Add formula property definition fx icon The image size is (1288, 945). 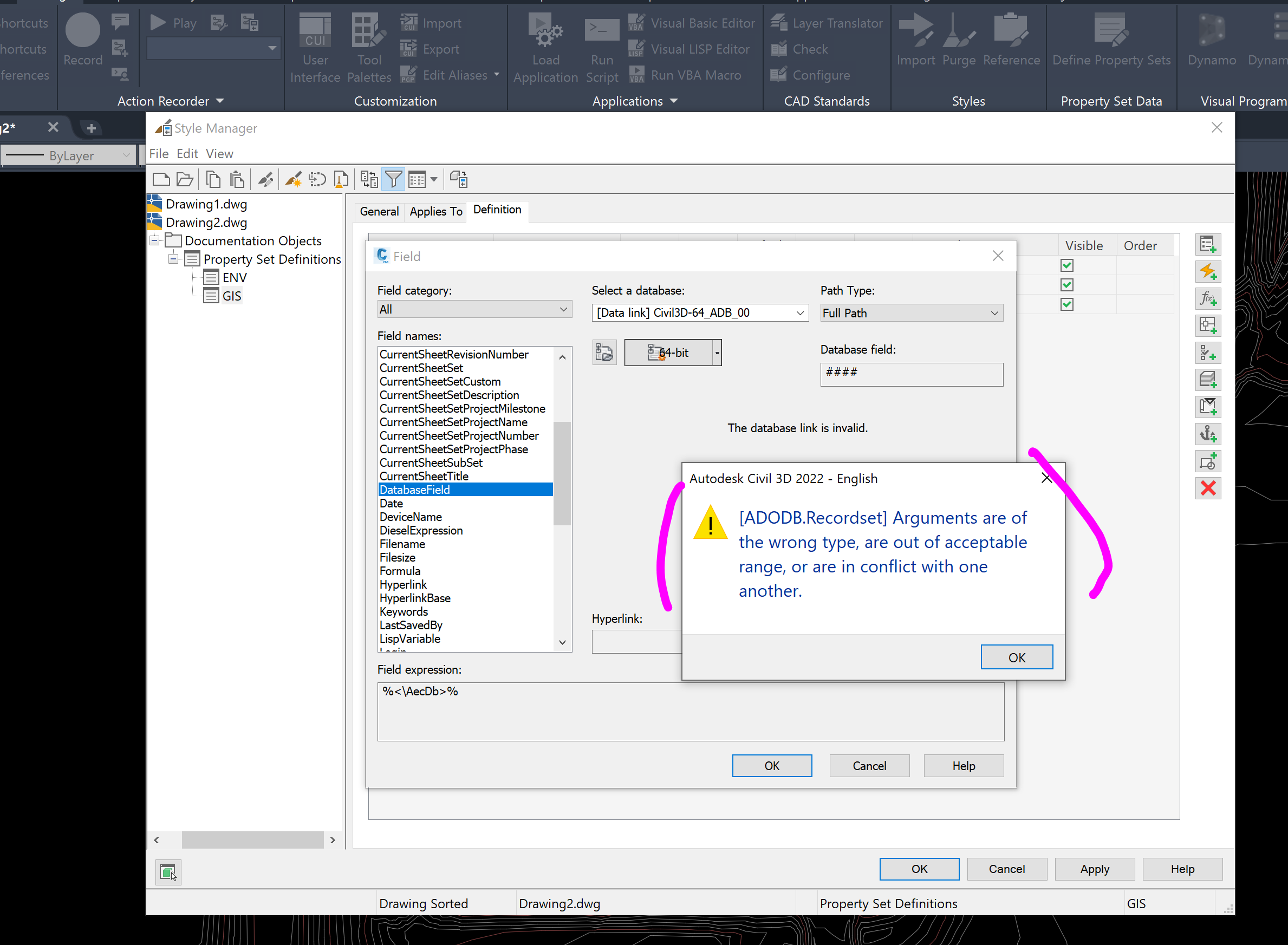tap(1208, 298)
